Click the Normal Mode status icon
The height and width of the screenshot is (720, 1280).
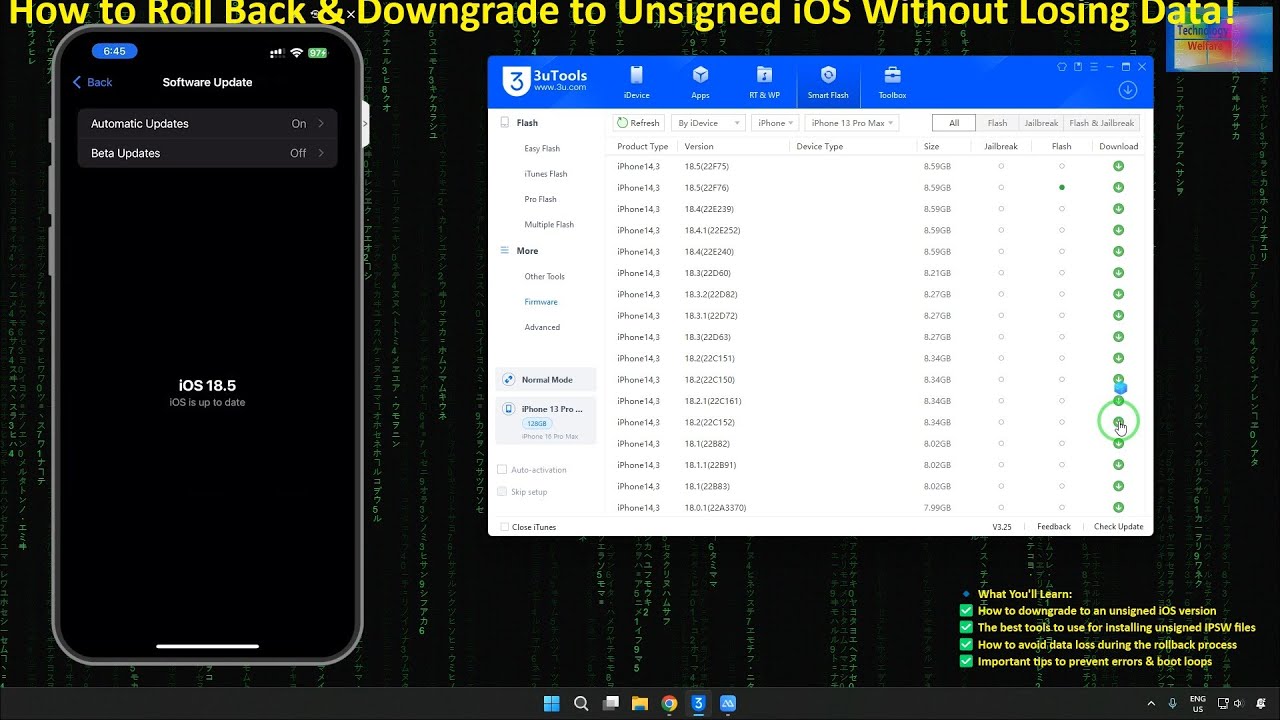[508, 380]
